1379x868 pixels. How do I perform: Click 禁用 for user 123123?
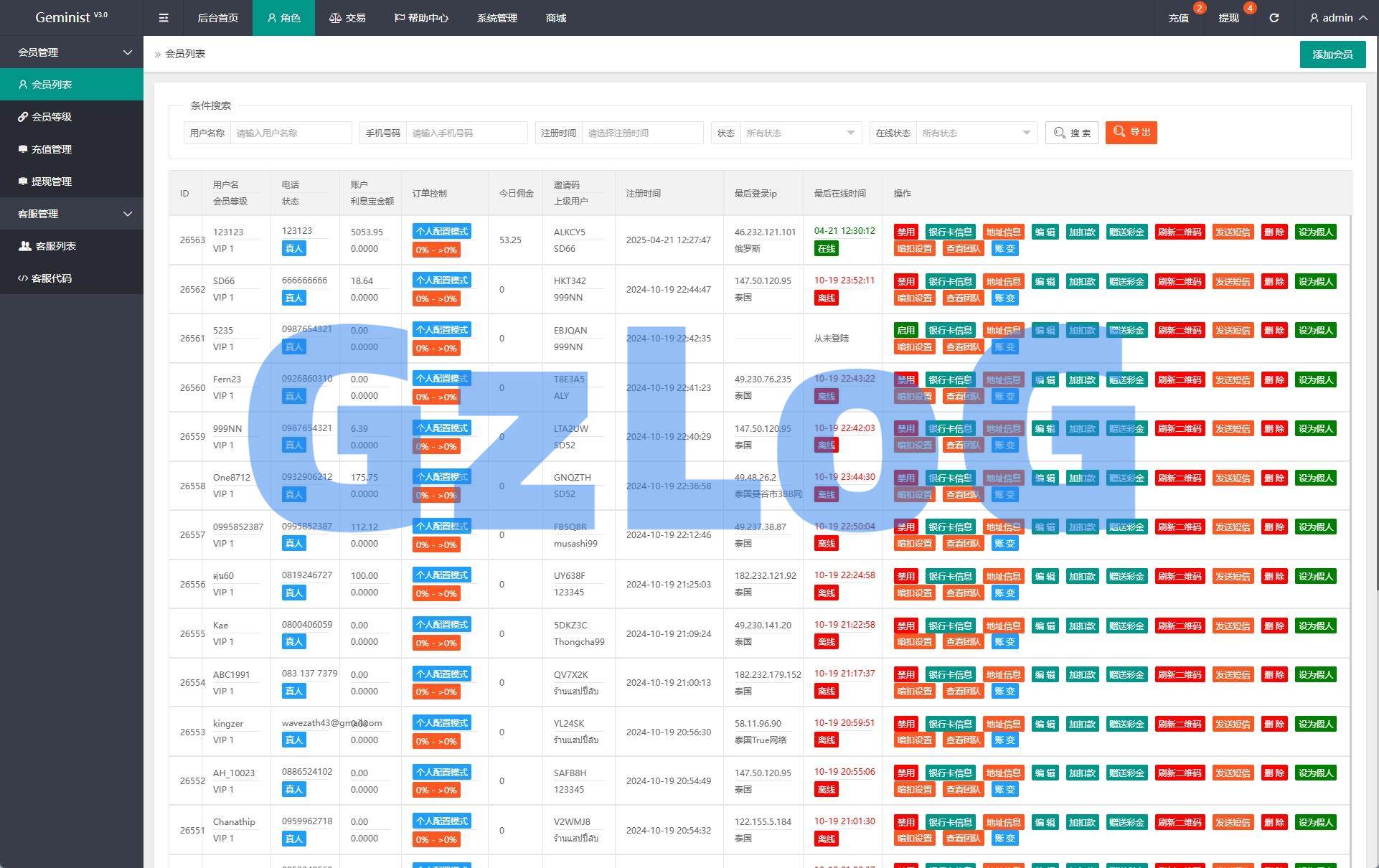tap(905, 232)
